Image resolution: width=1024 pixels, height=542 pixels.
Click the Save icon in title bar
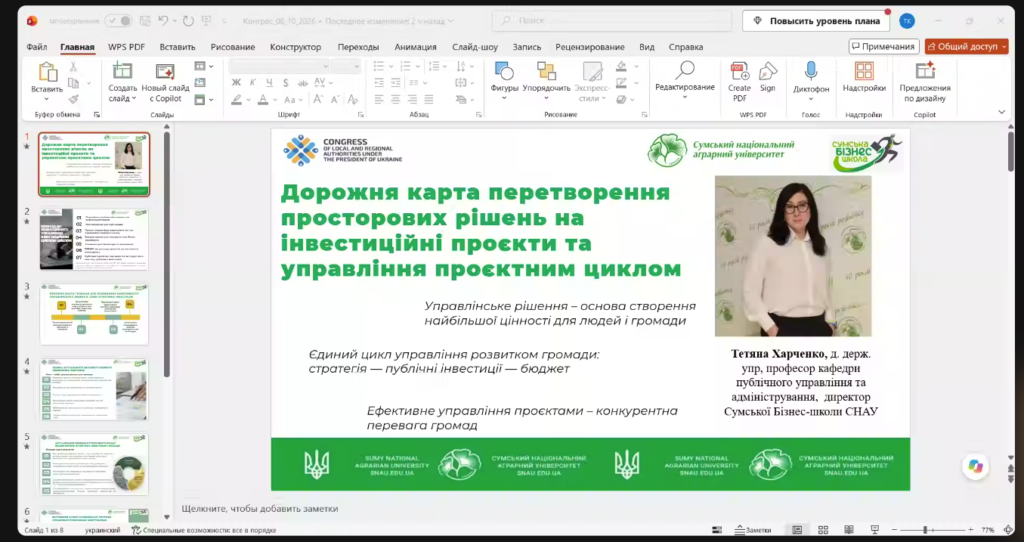tap(144, 21)
